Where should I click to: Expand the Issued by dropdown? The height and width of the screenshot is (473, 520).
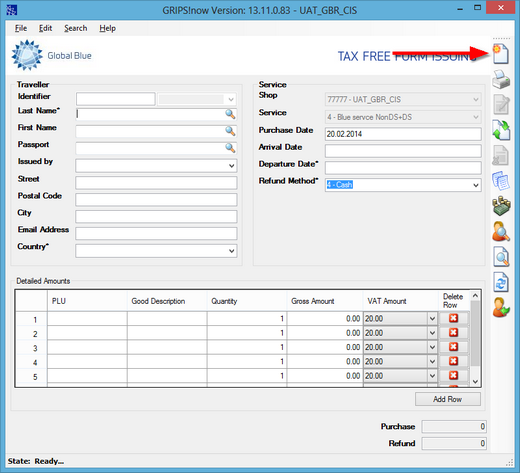pyautogui.click(x=232, y=166)
